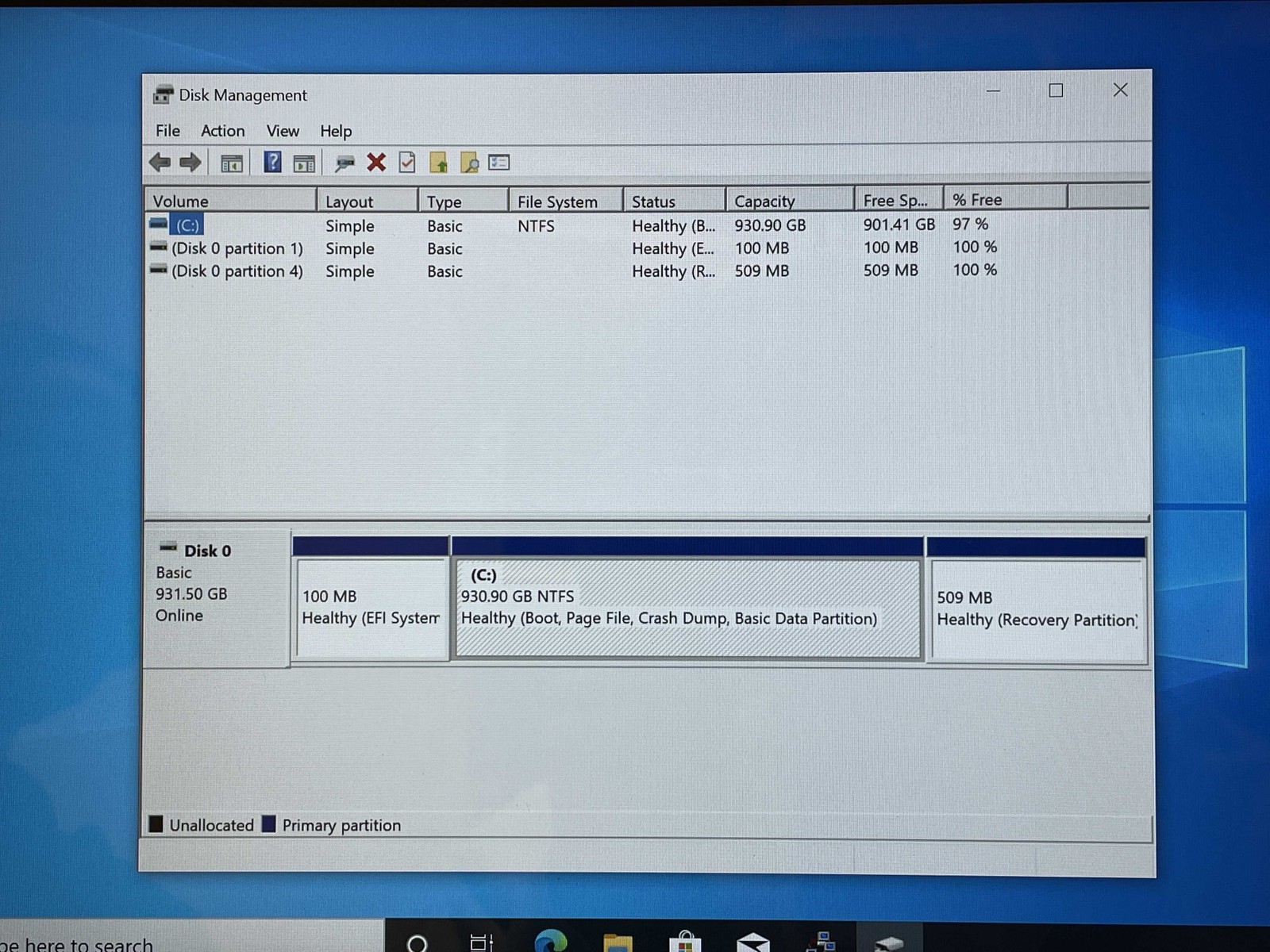Click the Forward arrow in toolbar
This screenshot has width=1270, height=952.
point(190,163)
